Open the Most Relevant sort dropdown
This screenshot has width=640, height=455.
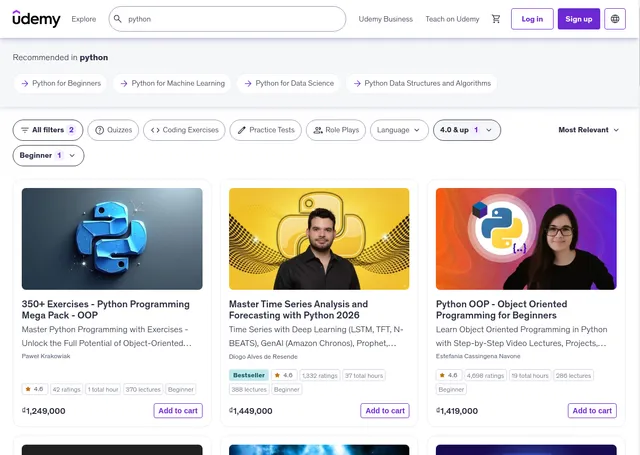click(x=589, y=130)
